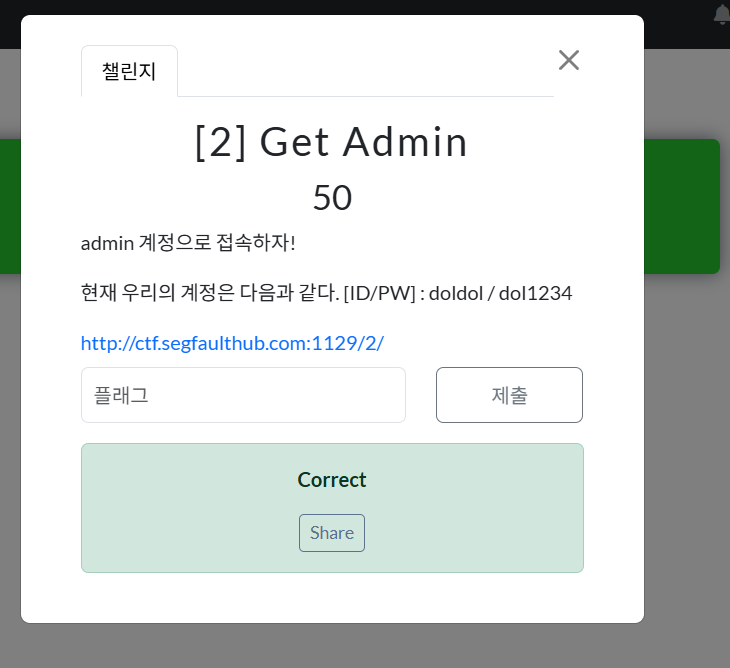Click the admin 계정으로 접속하자! description text
The width and height of the screenshot is (730, 668).
pos(188,243)
